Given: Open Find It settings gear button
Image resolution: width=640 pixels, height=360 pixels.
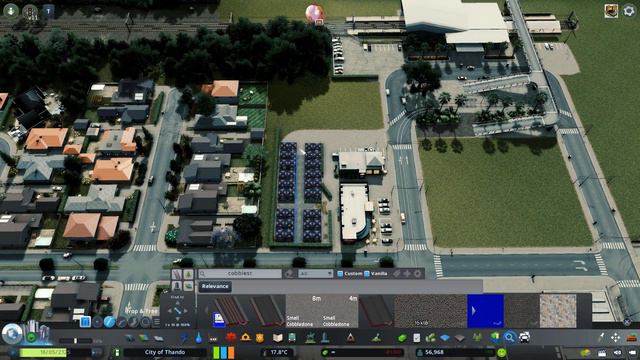Looking at the screenshot, I should 417,273.
